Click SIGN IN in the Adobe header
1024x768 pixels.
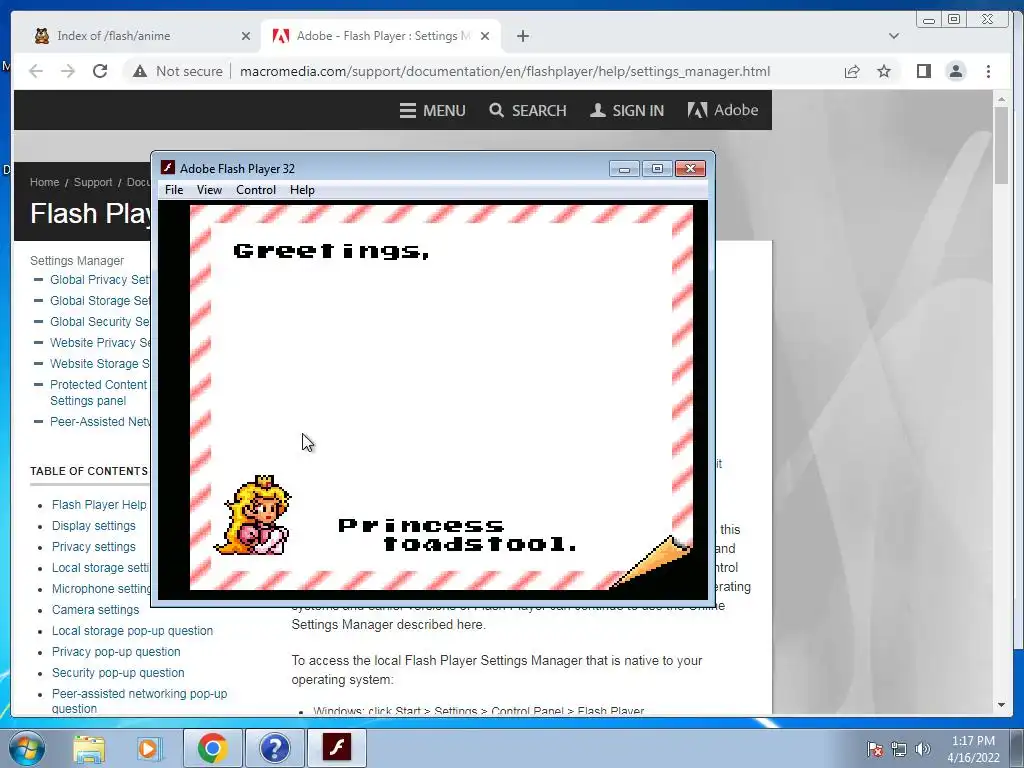click(627, 110)
